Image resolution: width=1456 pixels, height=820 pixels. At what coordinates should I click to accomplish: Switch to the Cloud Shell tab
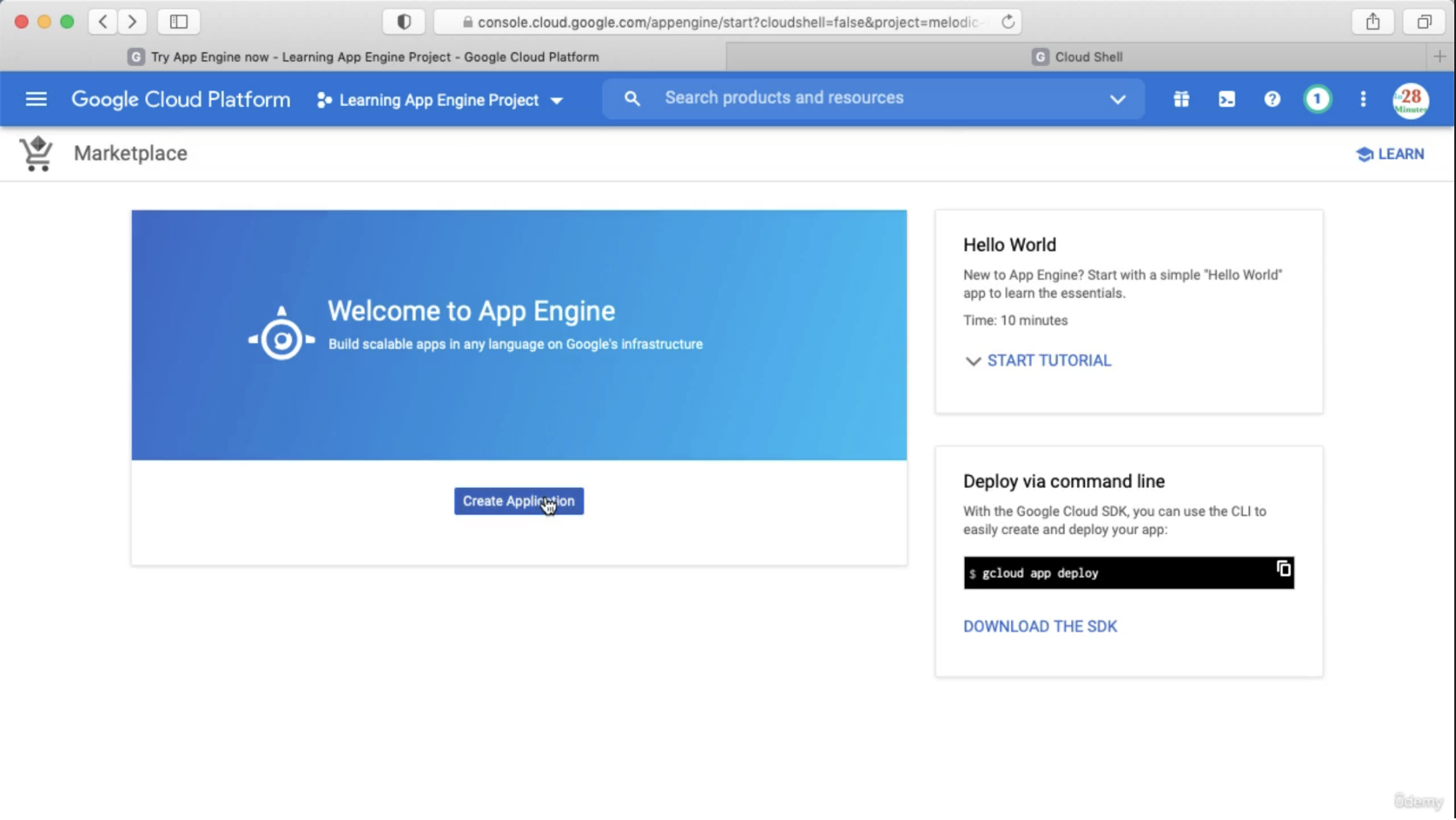[1078, 56]
